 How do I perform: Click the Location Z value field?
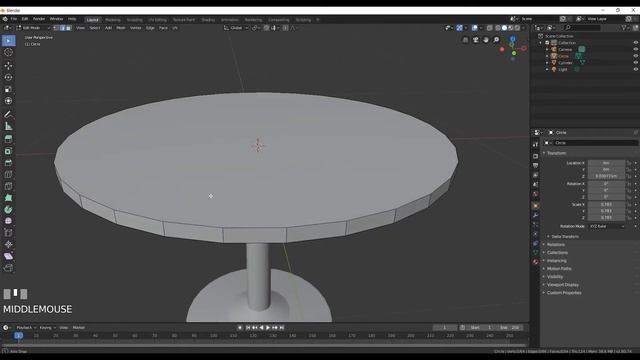pyautogui.click(x=606, y=177)
